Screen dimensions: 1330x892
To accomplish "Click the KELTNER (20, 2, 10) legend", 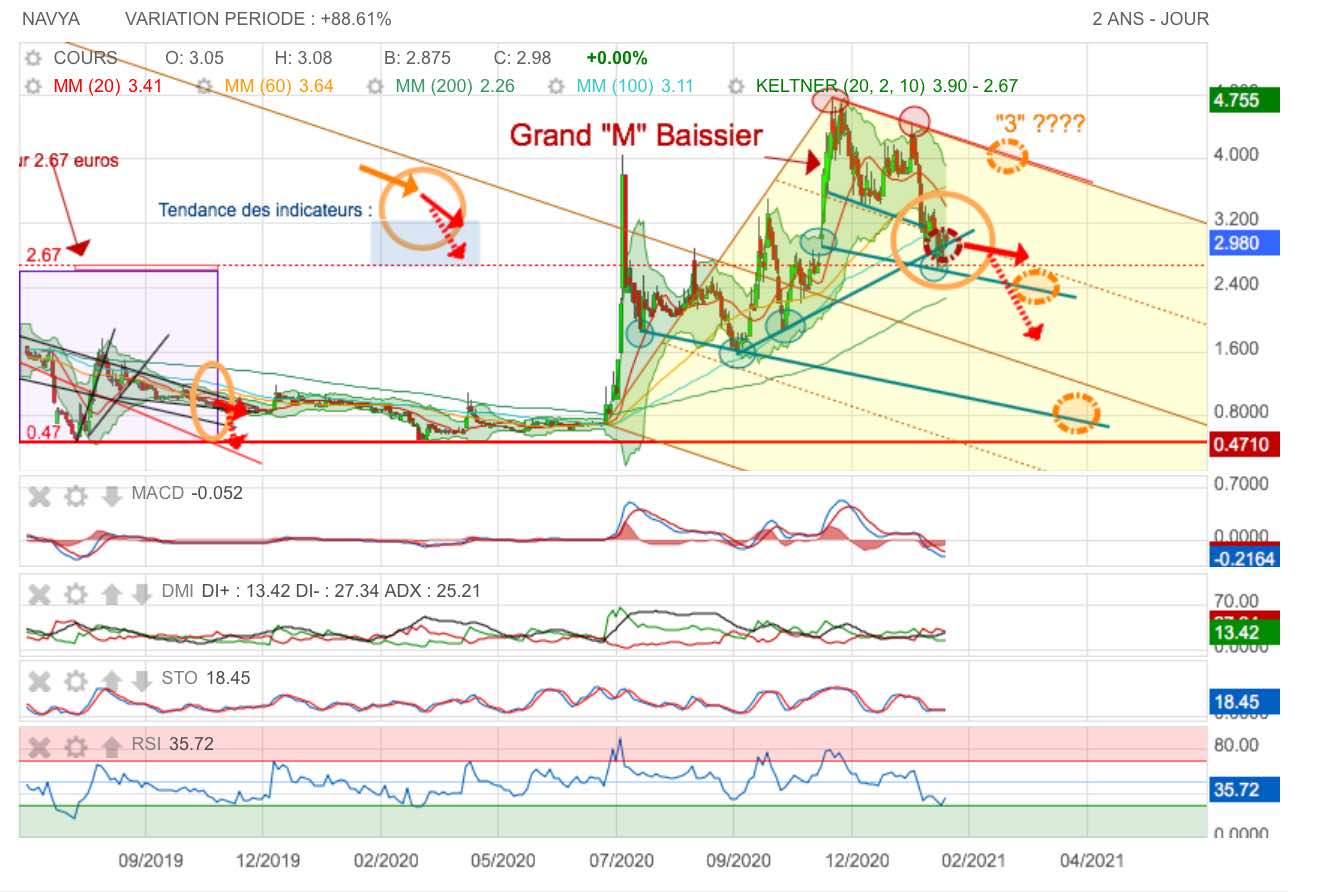I will (x=887, y=86).
